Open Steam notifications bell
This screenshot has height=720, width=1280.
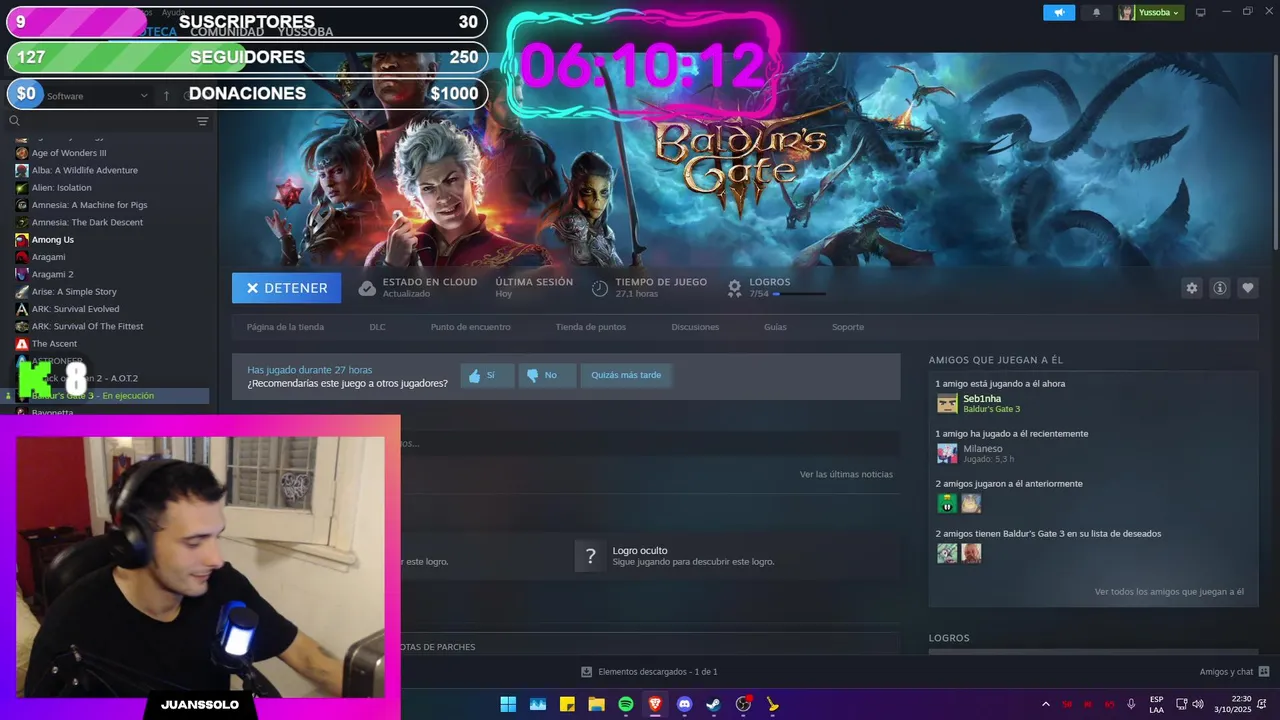pyautogui.click(x=1096, y=12)
